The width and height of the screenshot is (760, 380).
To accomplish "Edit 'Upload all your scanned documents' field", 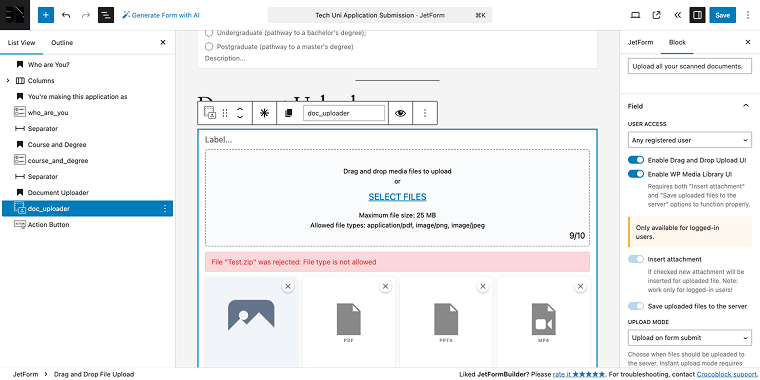I will point(690,66).
